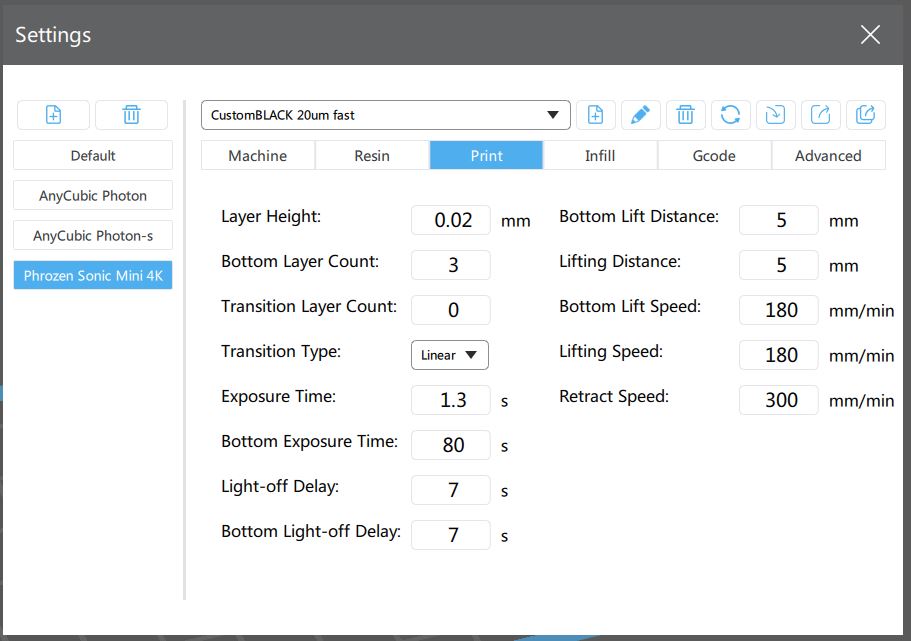Focus the Bottom Exposure Time field

coord(451,445)
